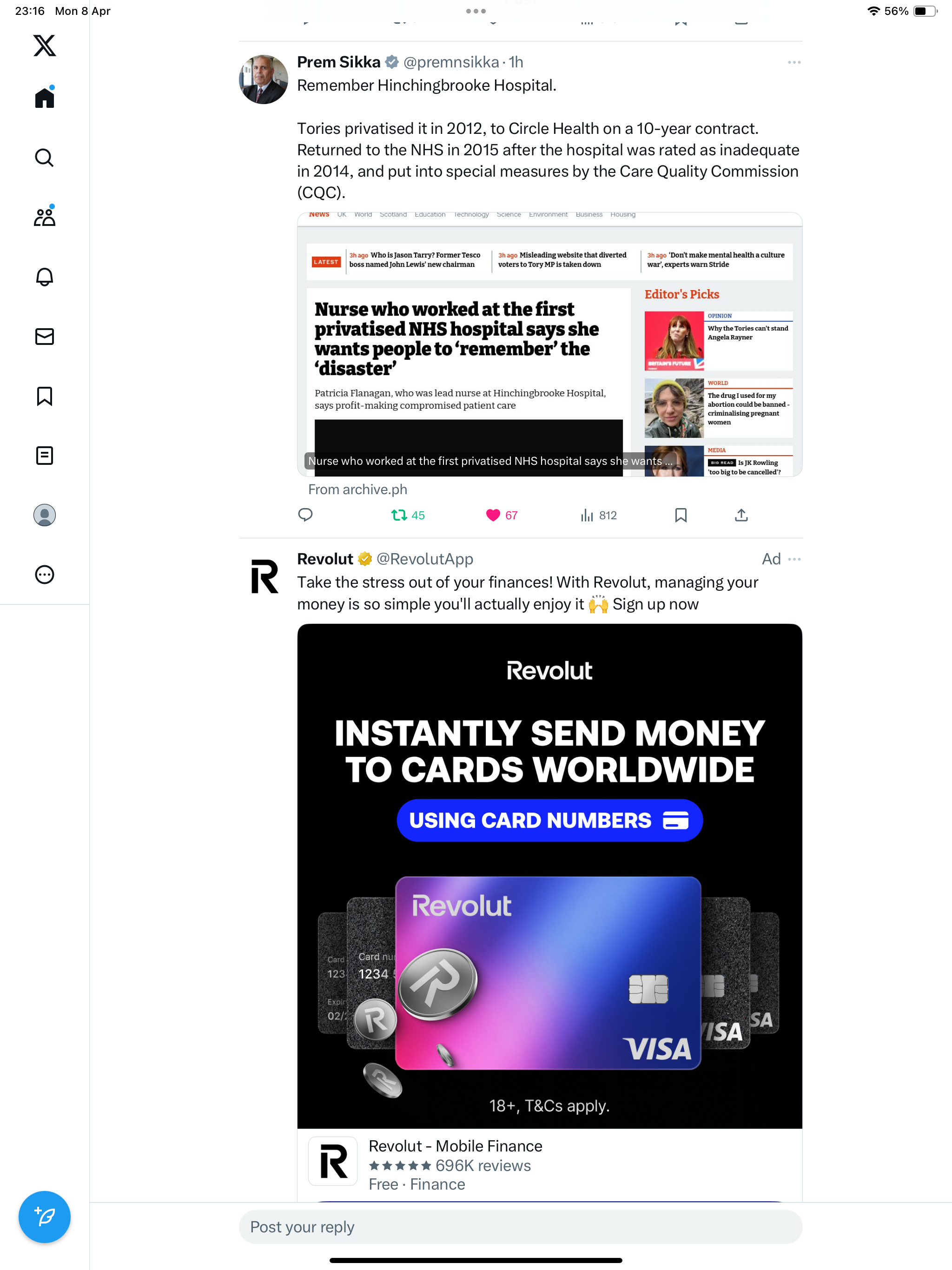This screenshot has width=952, height=1270.
Task: Open Lists icon in sidebar
Action: [44, 456]
